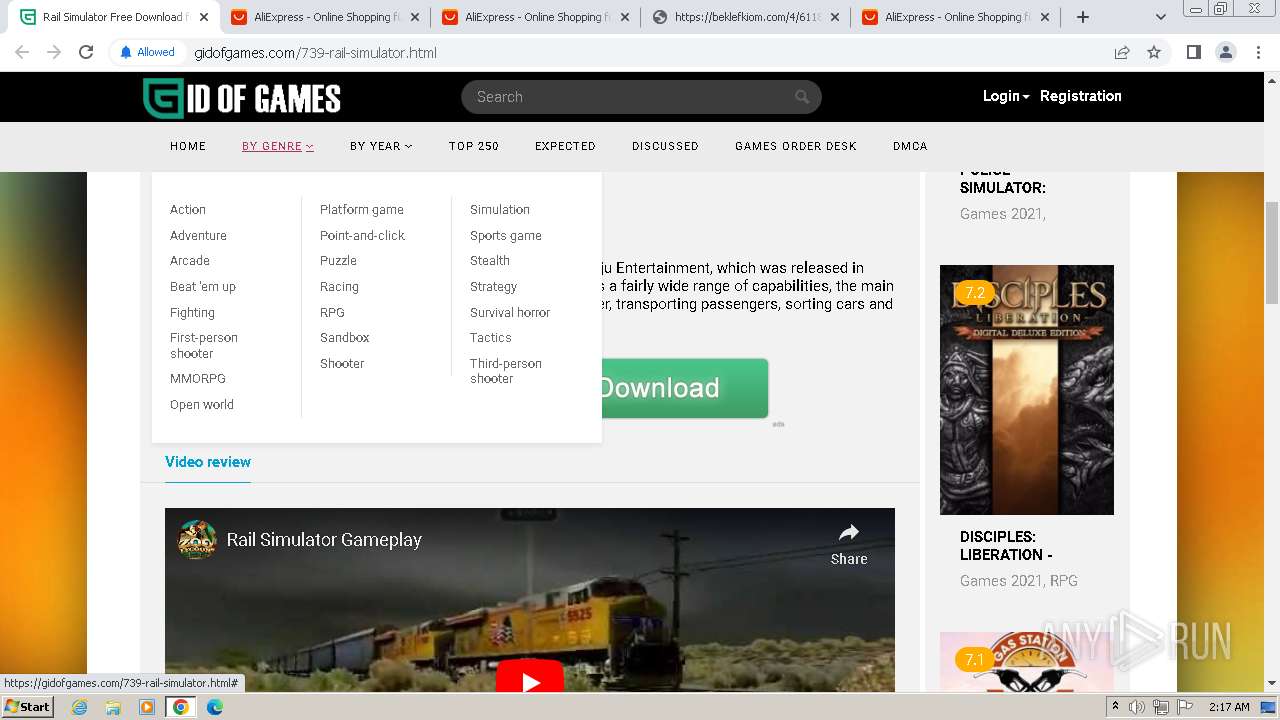Viewport: 1280px width, 720px height.
Task: Open the Chrome three-dot menu
Action: pos(1258,52)
